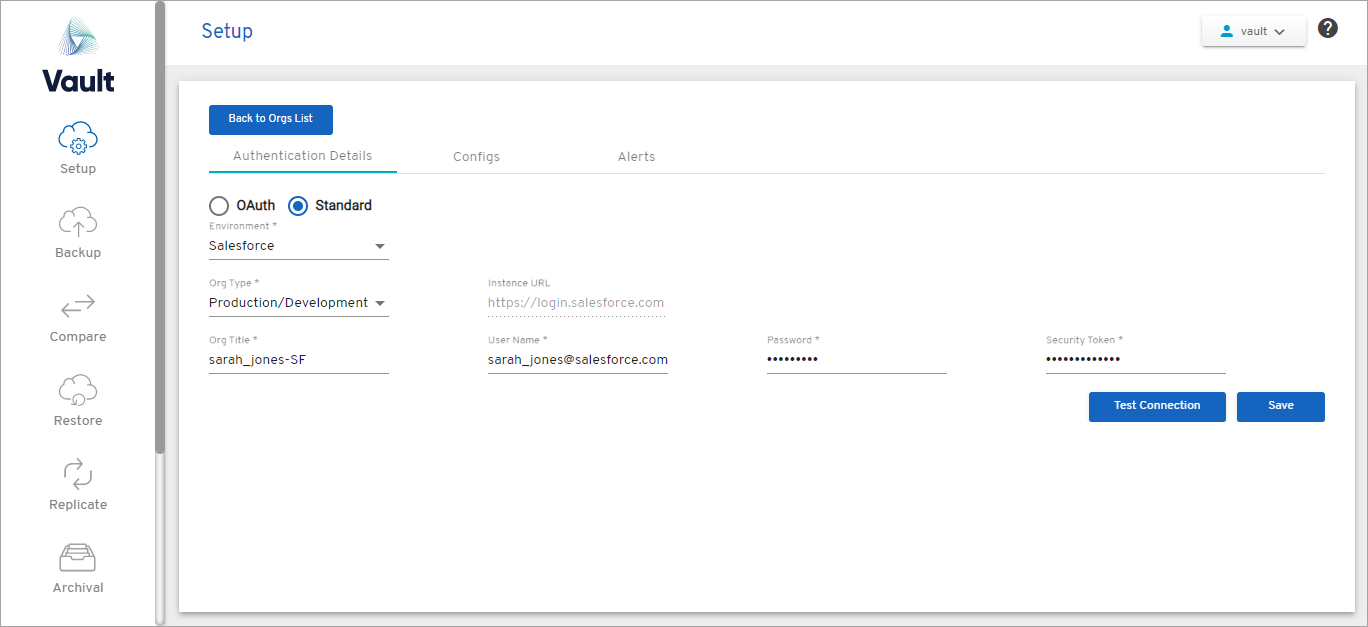
Task: Open the Restore cloud icon
Action: [x=78, y=389]
